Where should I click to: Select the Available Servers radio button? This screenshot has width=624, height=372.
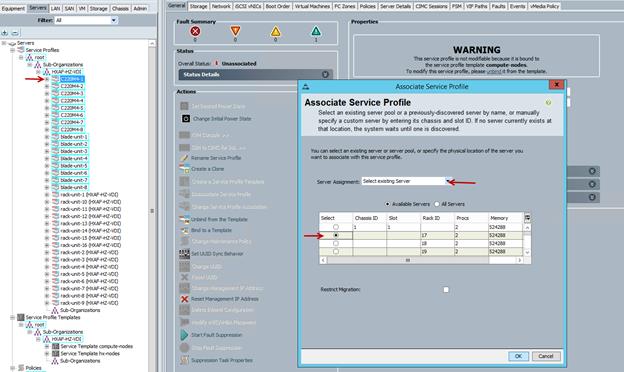[x=387, y=204]
